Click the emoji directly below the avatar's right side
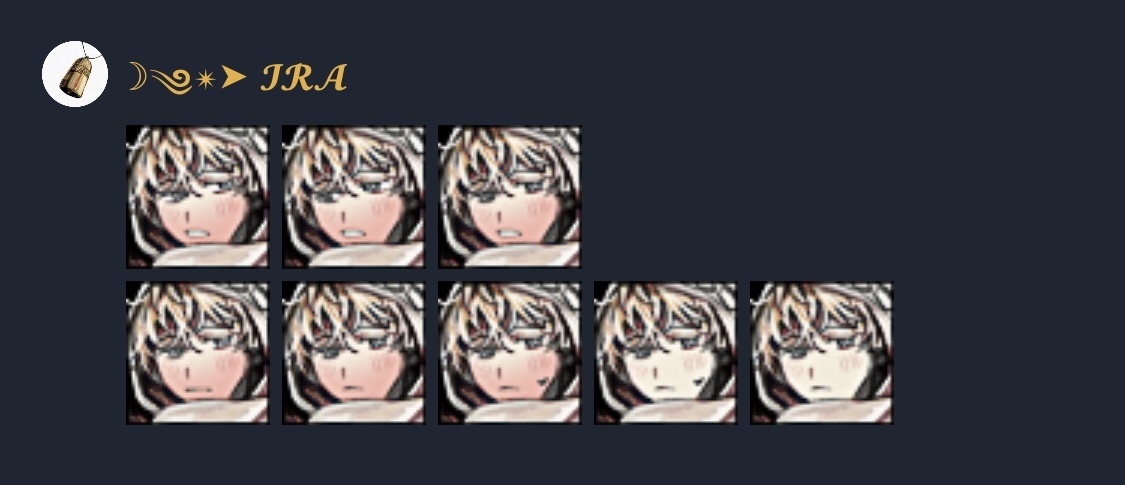This screenshot has height=485, width=1125. point(197,197)
